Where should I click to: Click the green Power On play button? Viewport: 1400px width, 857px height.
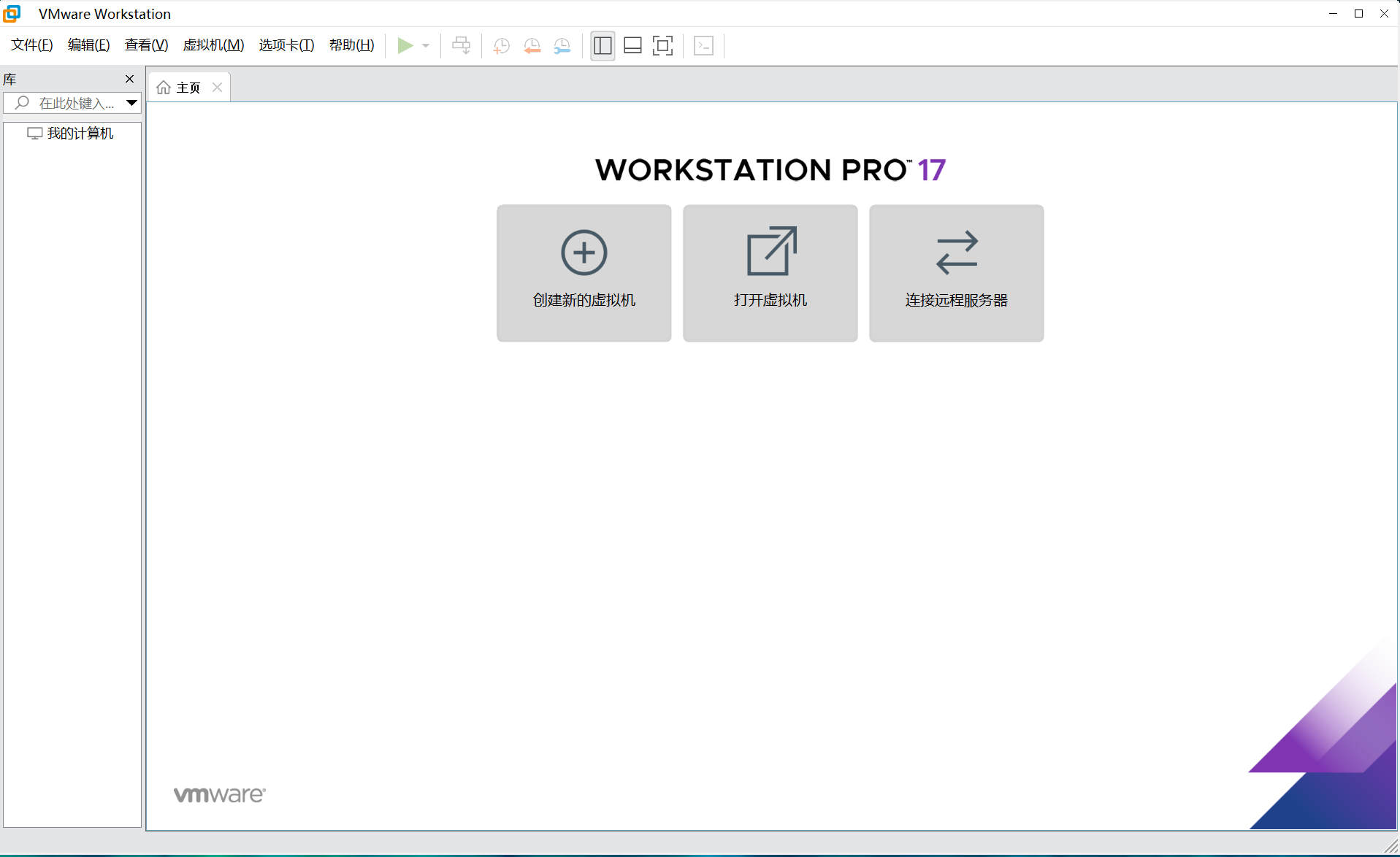(x=405, y=46)
